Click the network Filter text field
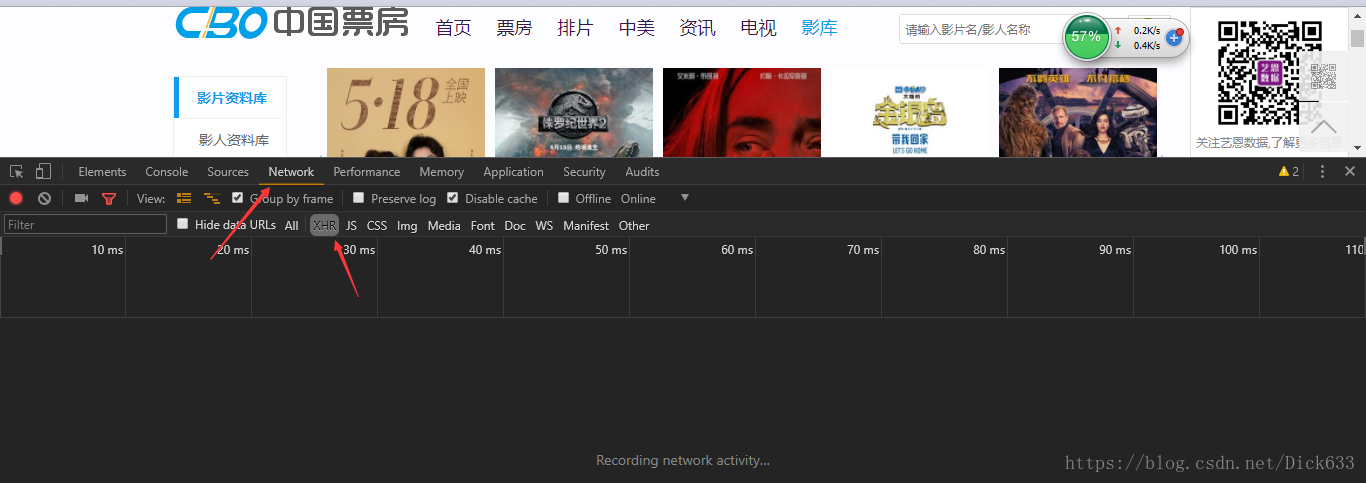The image size is (1366, 483). [x=85, y=225]
